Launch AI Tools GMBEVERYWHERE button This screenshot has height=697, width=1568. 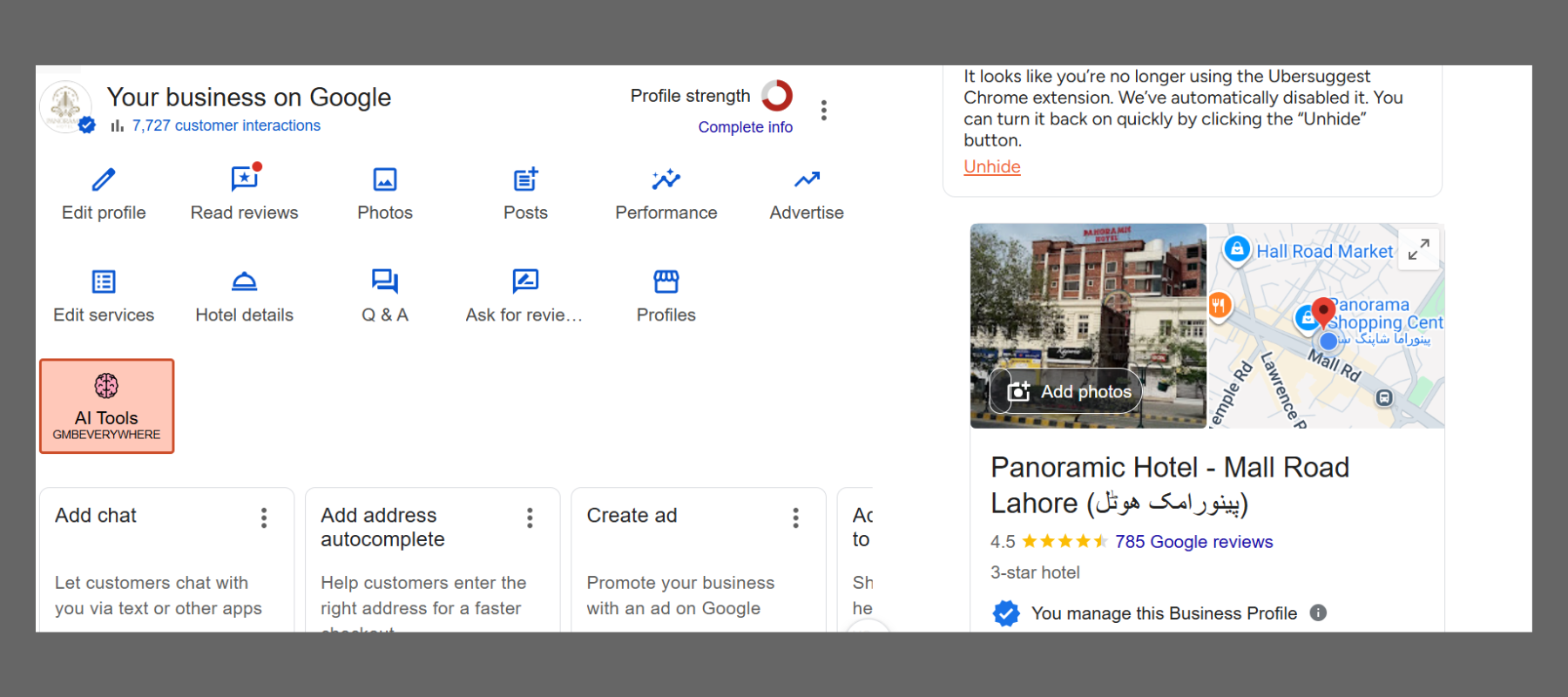(107, 406)
